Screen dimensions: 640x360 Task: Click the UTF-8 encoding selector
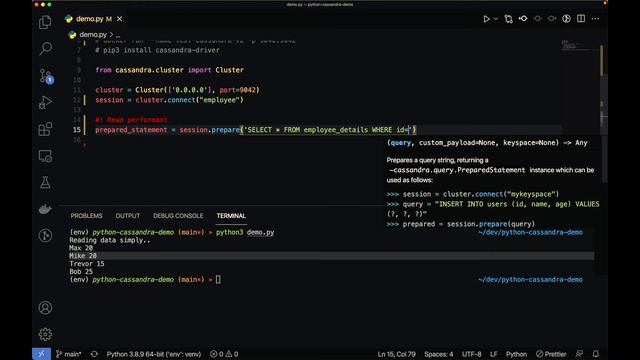(x=471, y=354)
